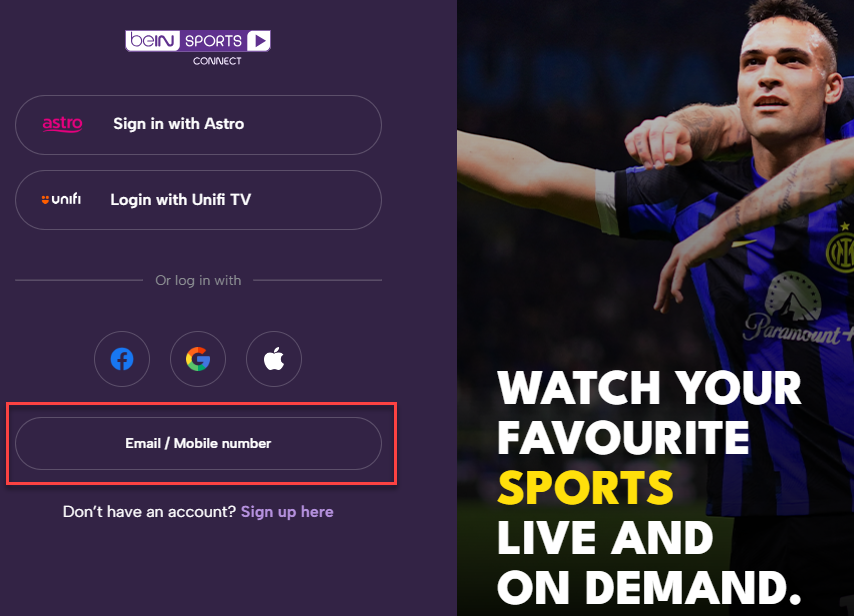Click the pink astro logo
This screenshot has width=854, height=616.
pos(63,124)
